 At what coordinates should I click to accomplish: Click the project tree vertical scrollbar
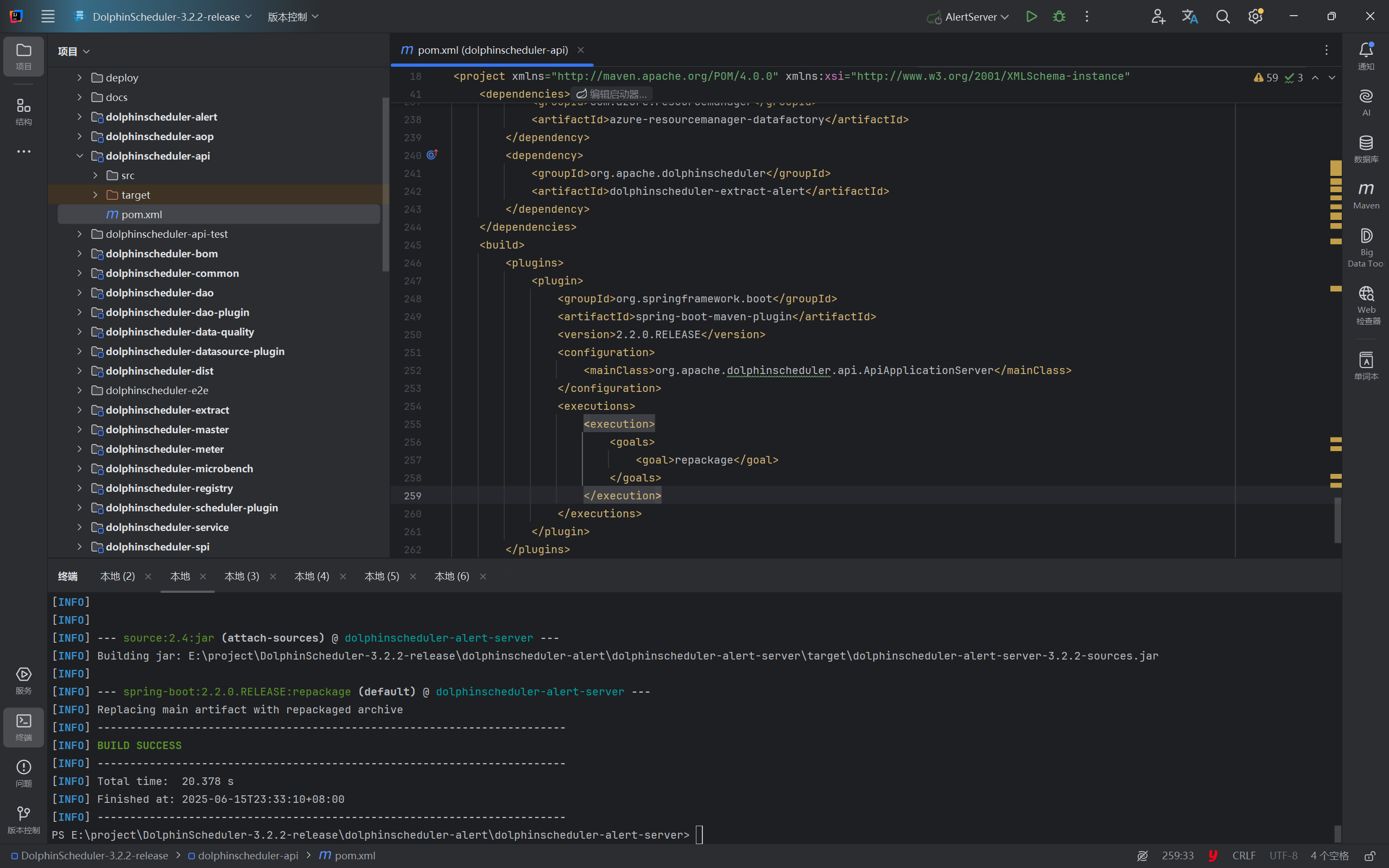point(385,183)
